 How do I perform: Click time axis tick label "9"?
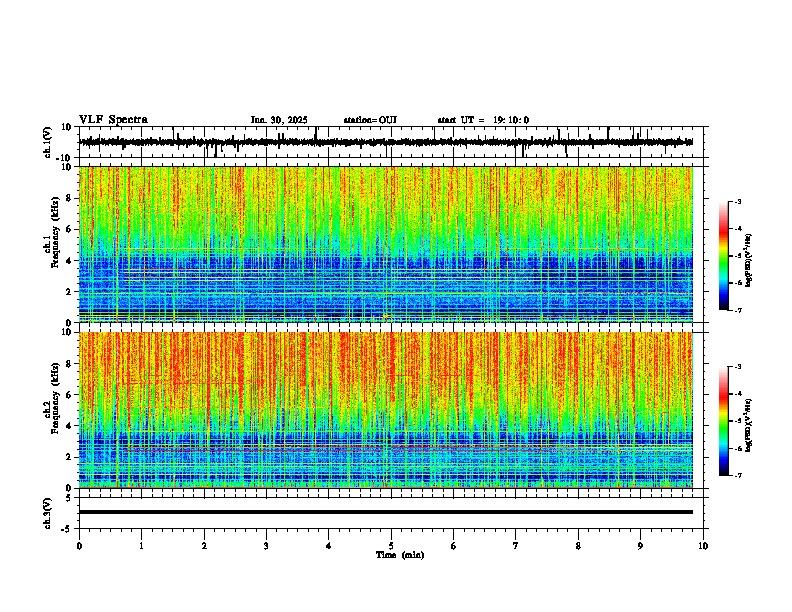(x=640, y=546)
